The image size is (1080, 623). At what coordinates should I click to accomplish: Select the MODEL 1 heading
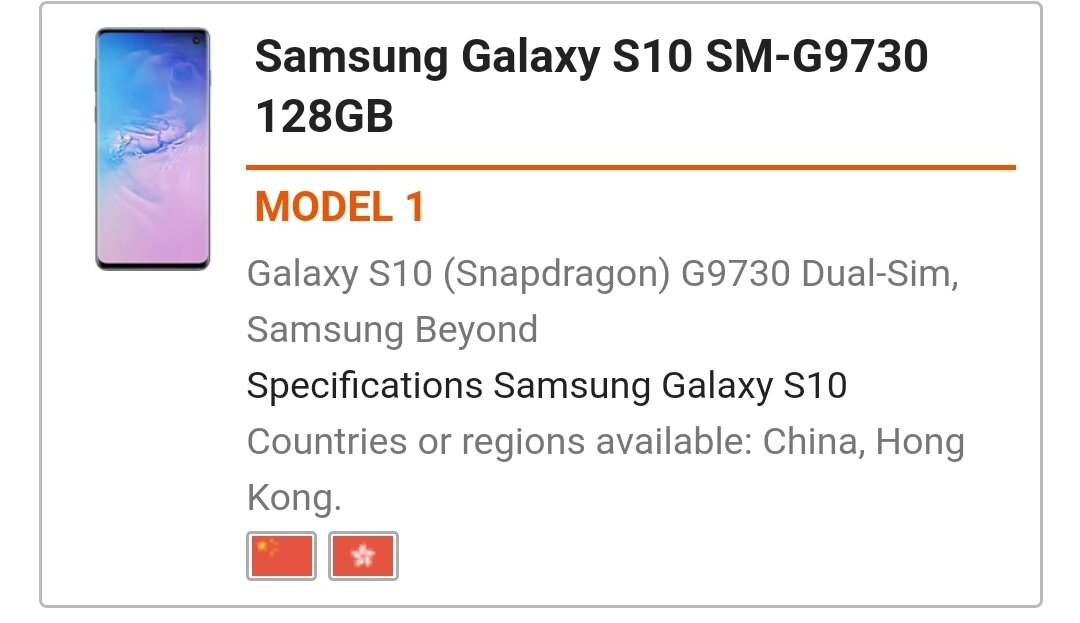340,207
